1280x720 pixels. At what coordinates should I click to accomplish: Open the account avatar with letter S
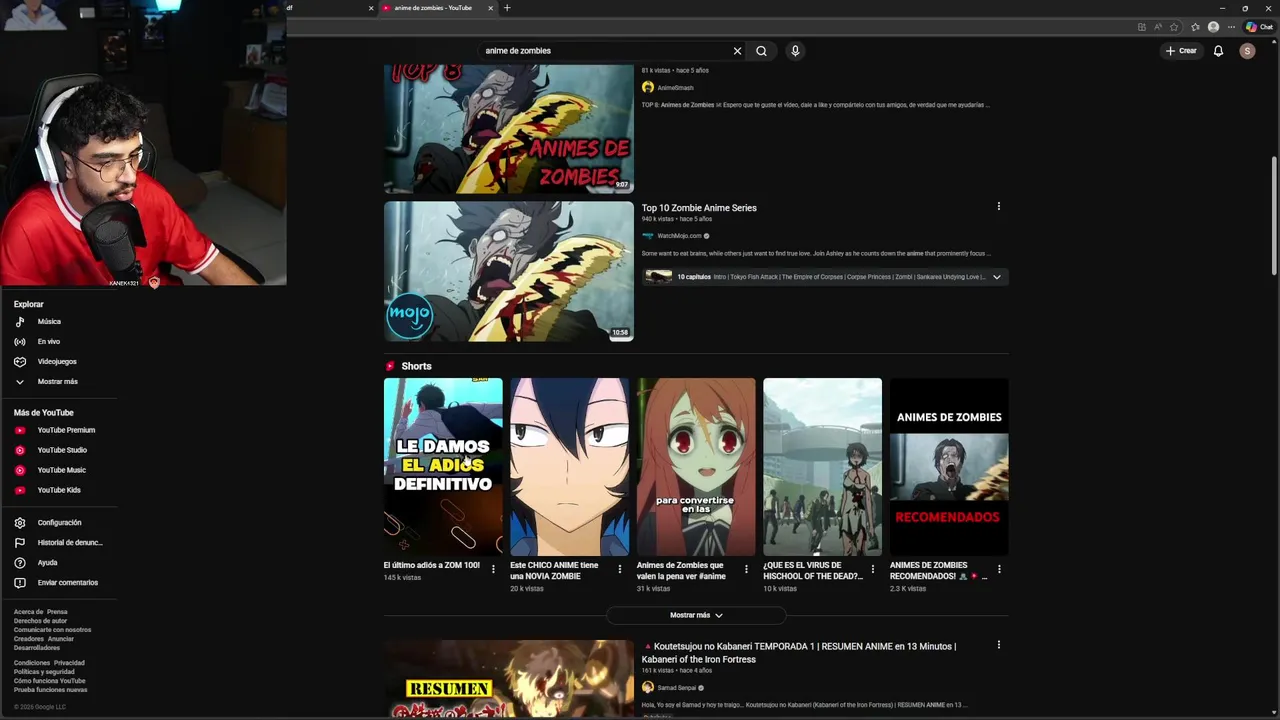1247,51
